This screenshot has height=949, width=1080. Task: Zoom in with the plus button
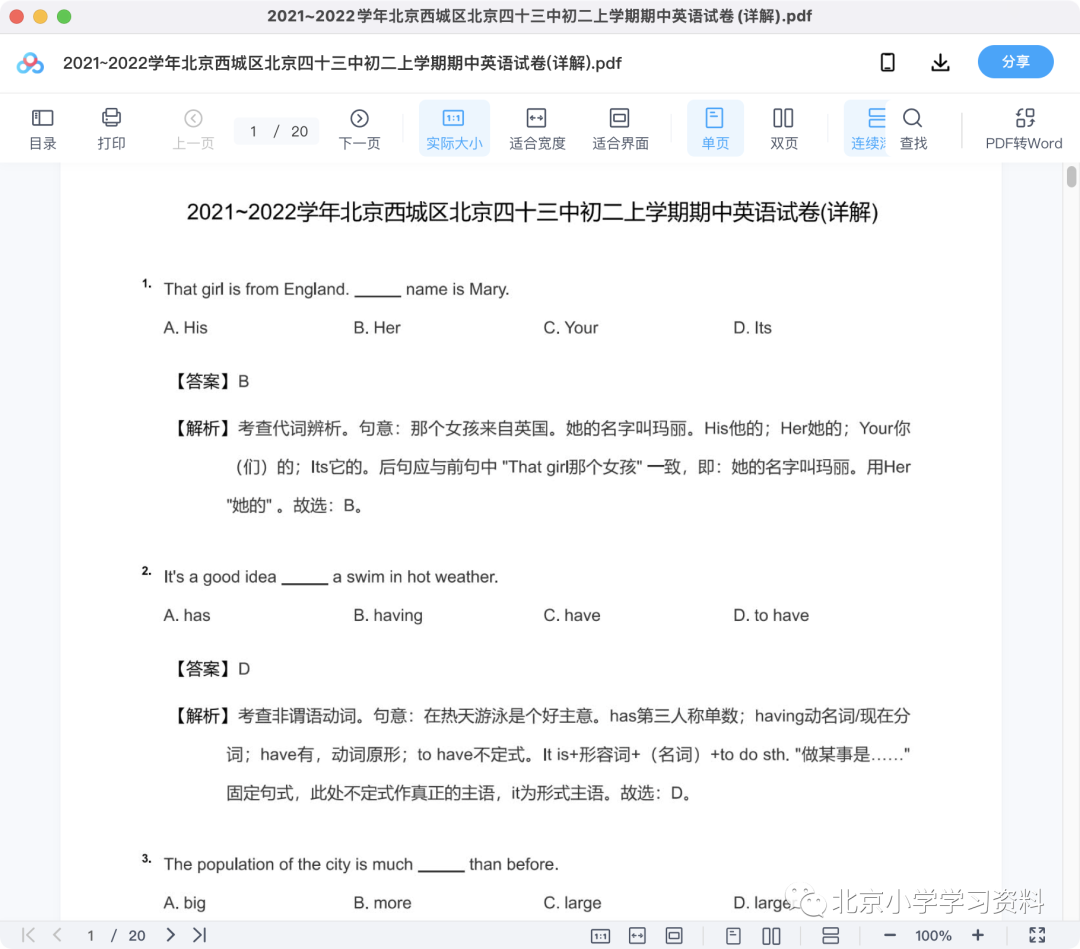tap(977, 935)
